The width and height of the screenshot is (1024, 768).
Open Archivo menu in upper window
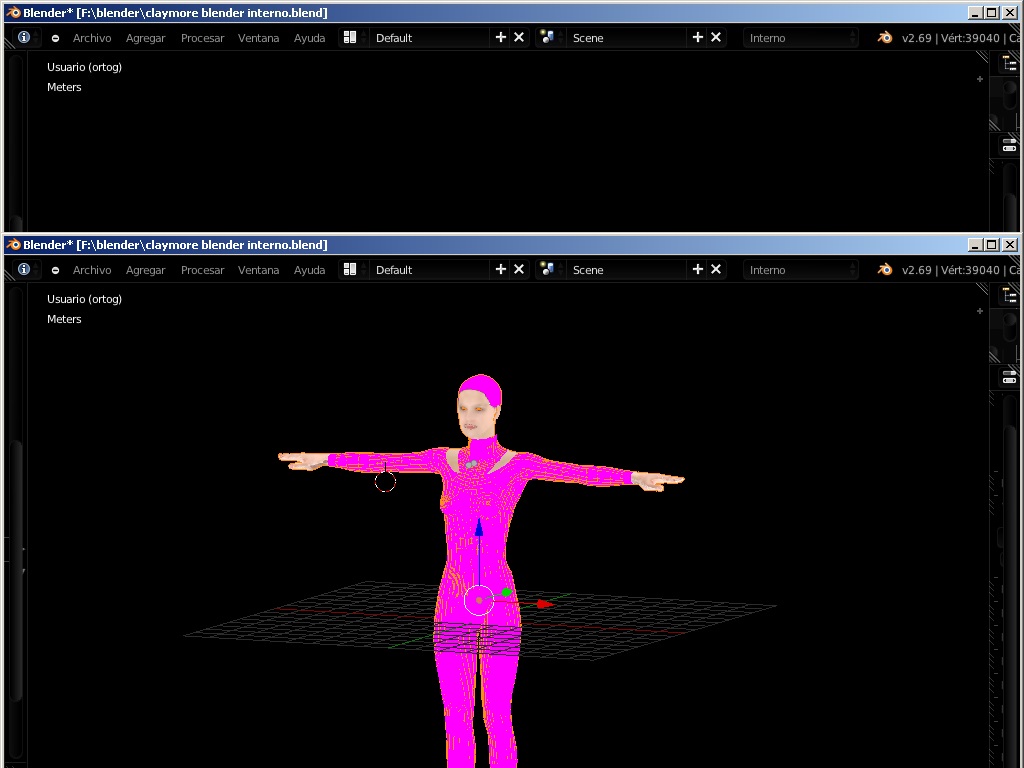click(92, 38)
